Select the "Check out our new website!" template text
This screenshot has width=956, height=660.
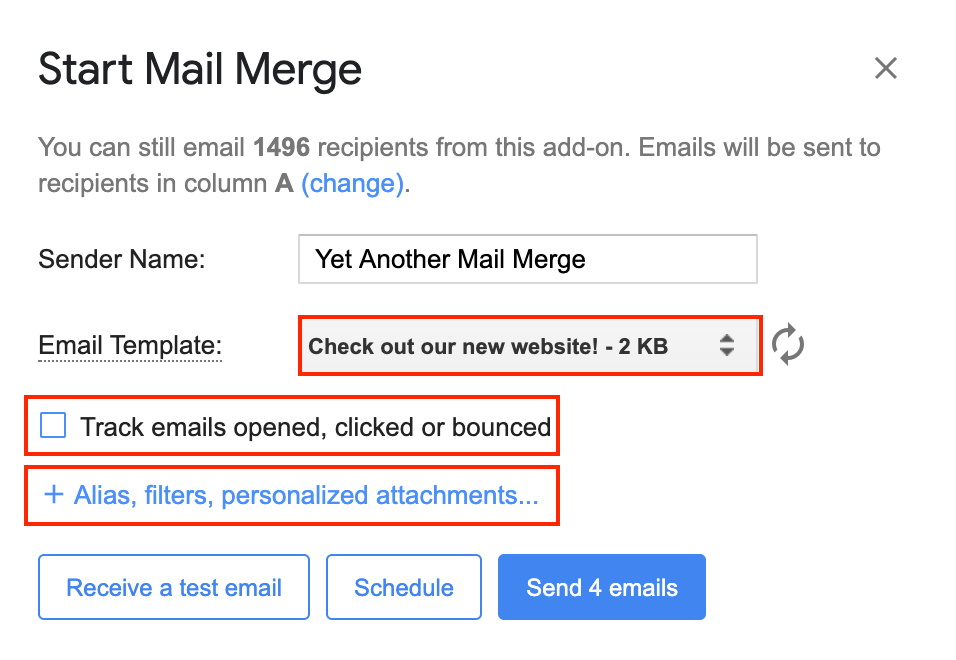click(487, 347)
